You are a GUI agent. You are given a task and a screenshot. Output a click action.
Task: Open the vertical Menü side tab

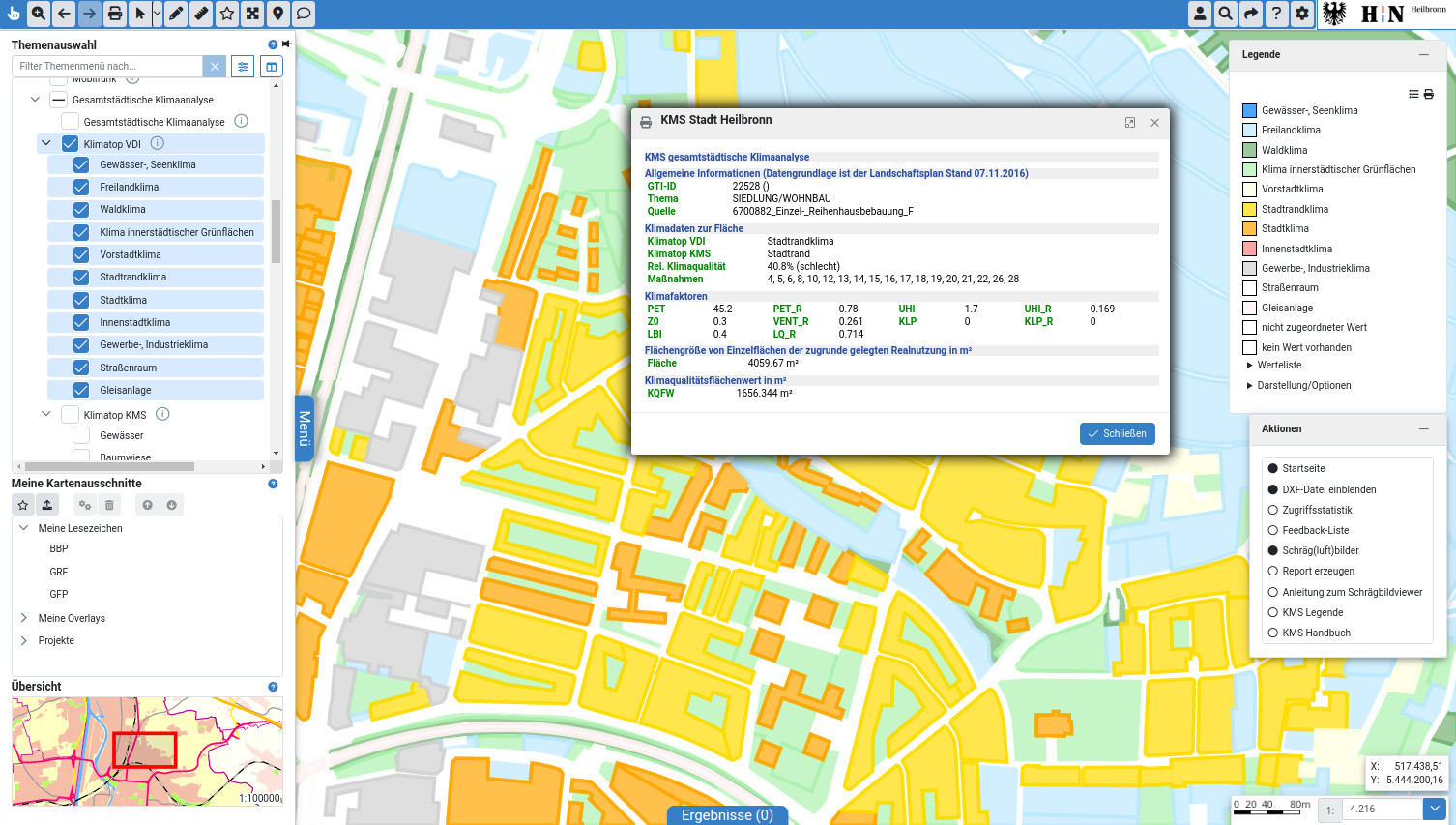(304, 428)
